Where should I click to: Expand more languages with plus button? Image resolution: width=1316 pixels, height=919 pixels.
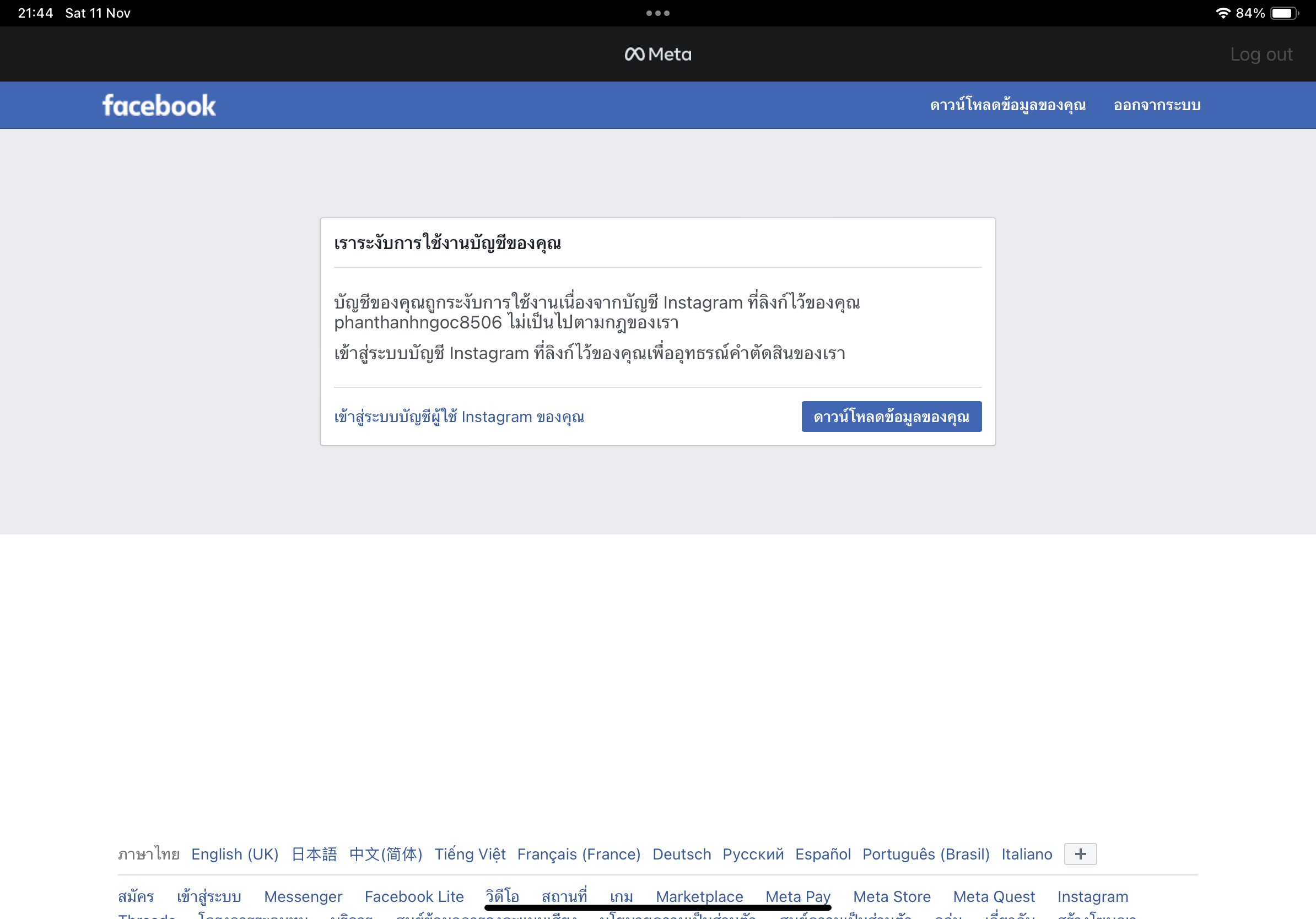tap(1081, 853)
